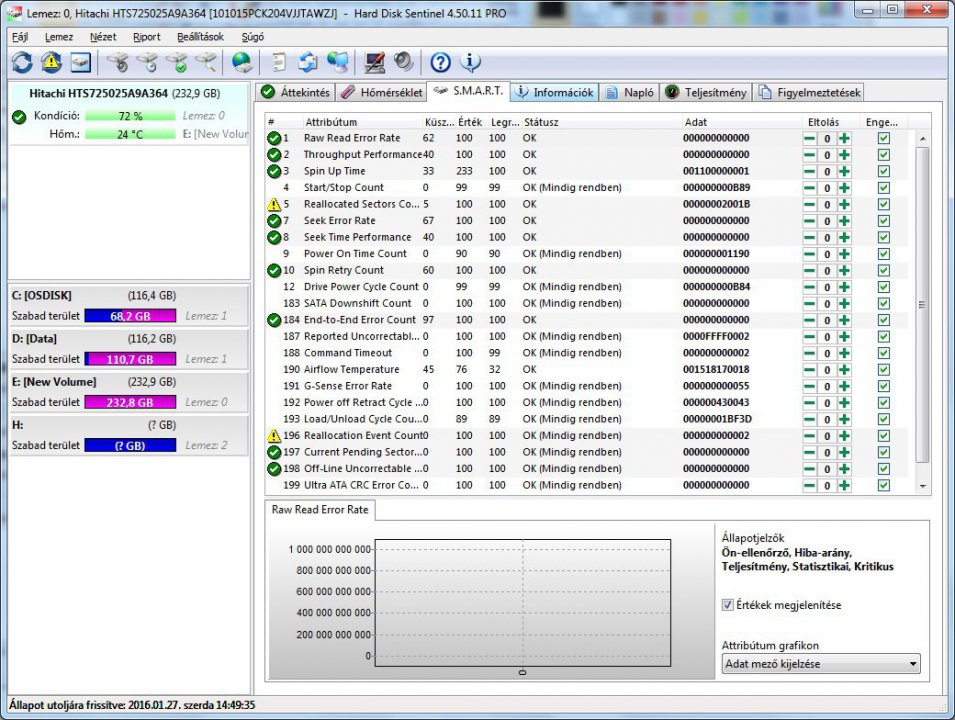Uncheck the enable checkbox for Spin Up Time
This screenshot has height=720, width=955.
(884, 171)
